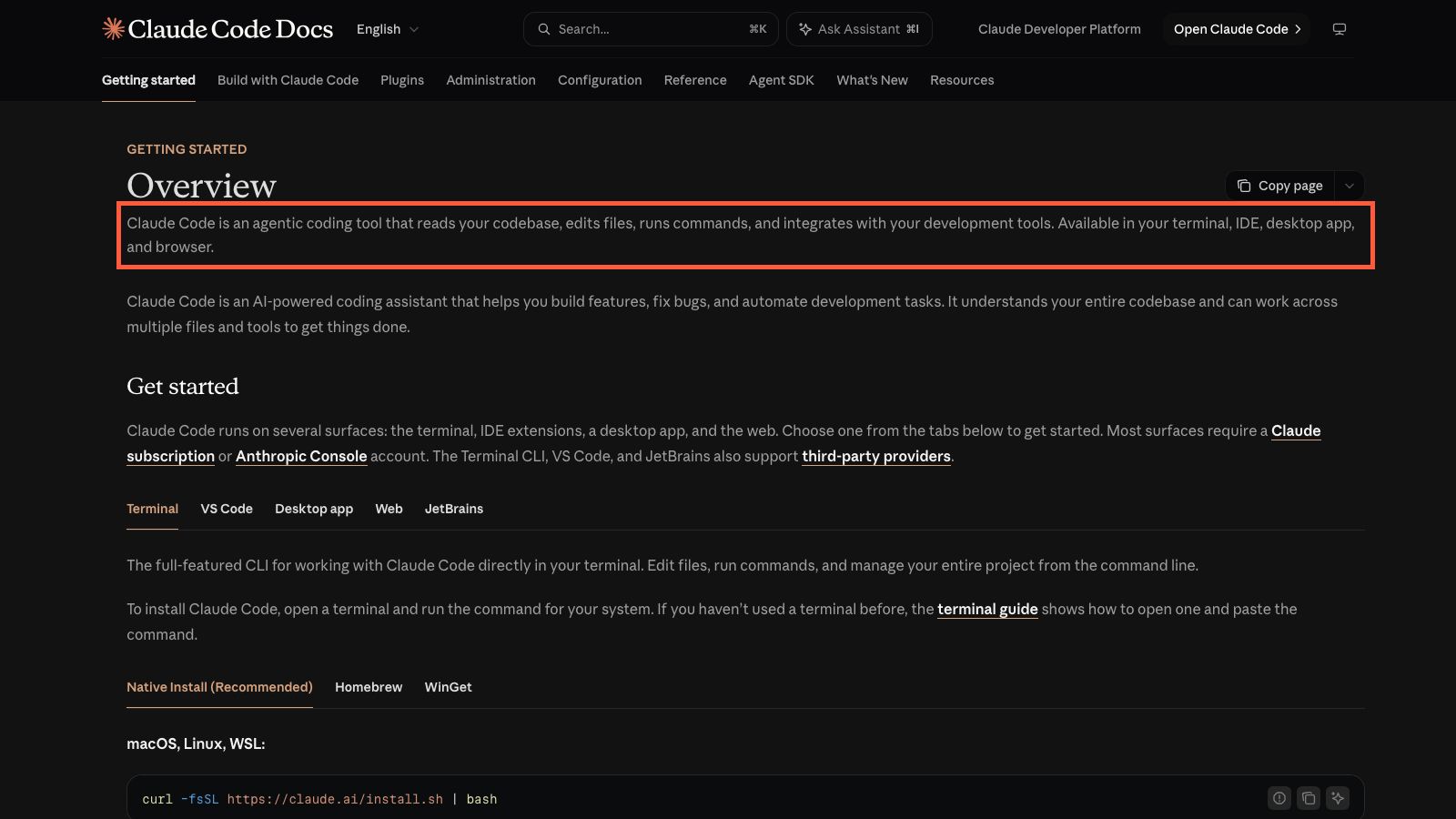Open the Configuration nav tab
This screenshot has height=819, width=1456.
[x=600, y=80]
